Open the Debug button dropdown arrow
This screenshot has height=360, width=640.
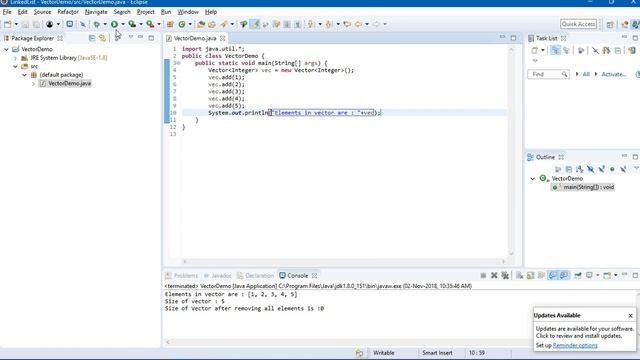tap(105, 24)
